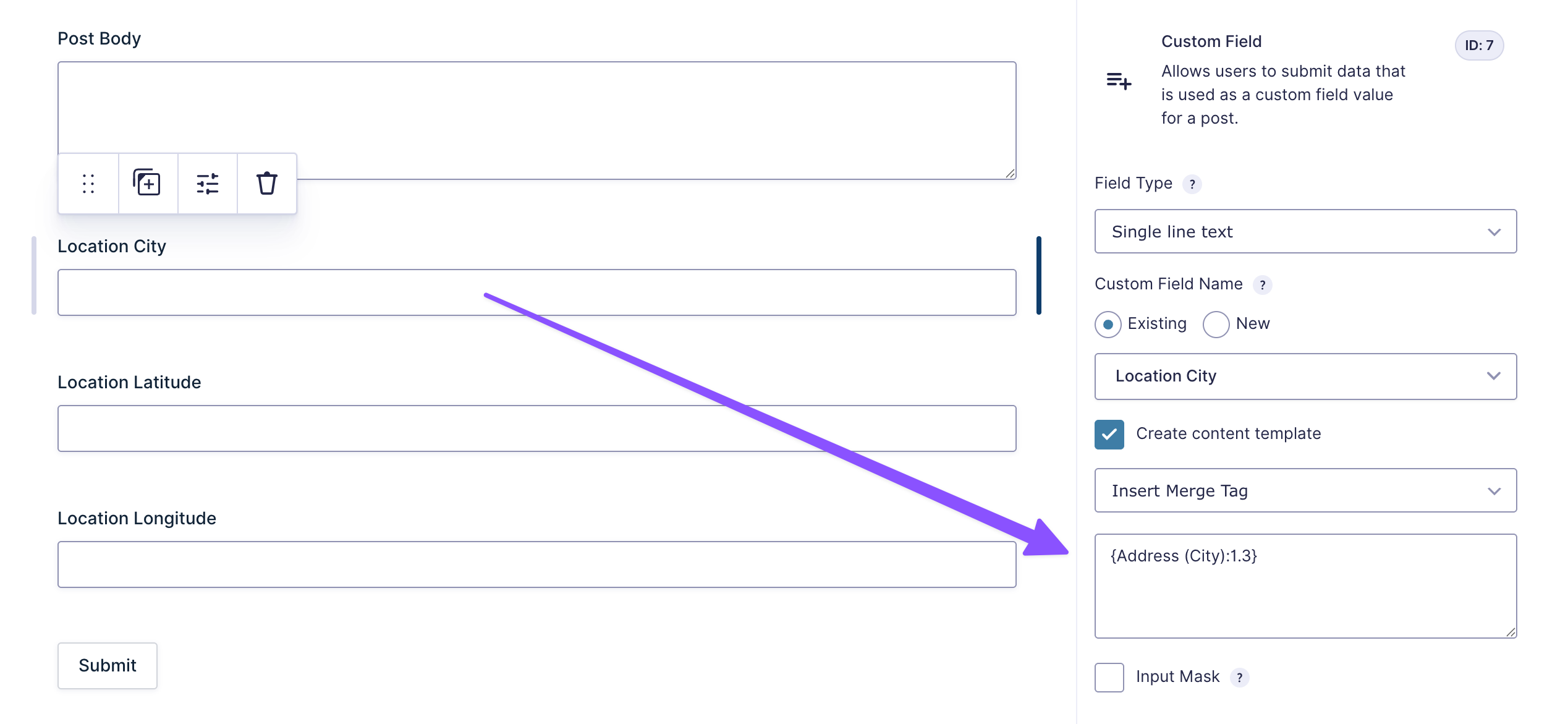Select the Existing radio button
Image resolution: width=1568 pixels, height=724 pixels.
click(x=1108, y=325)
